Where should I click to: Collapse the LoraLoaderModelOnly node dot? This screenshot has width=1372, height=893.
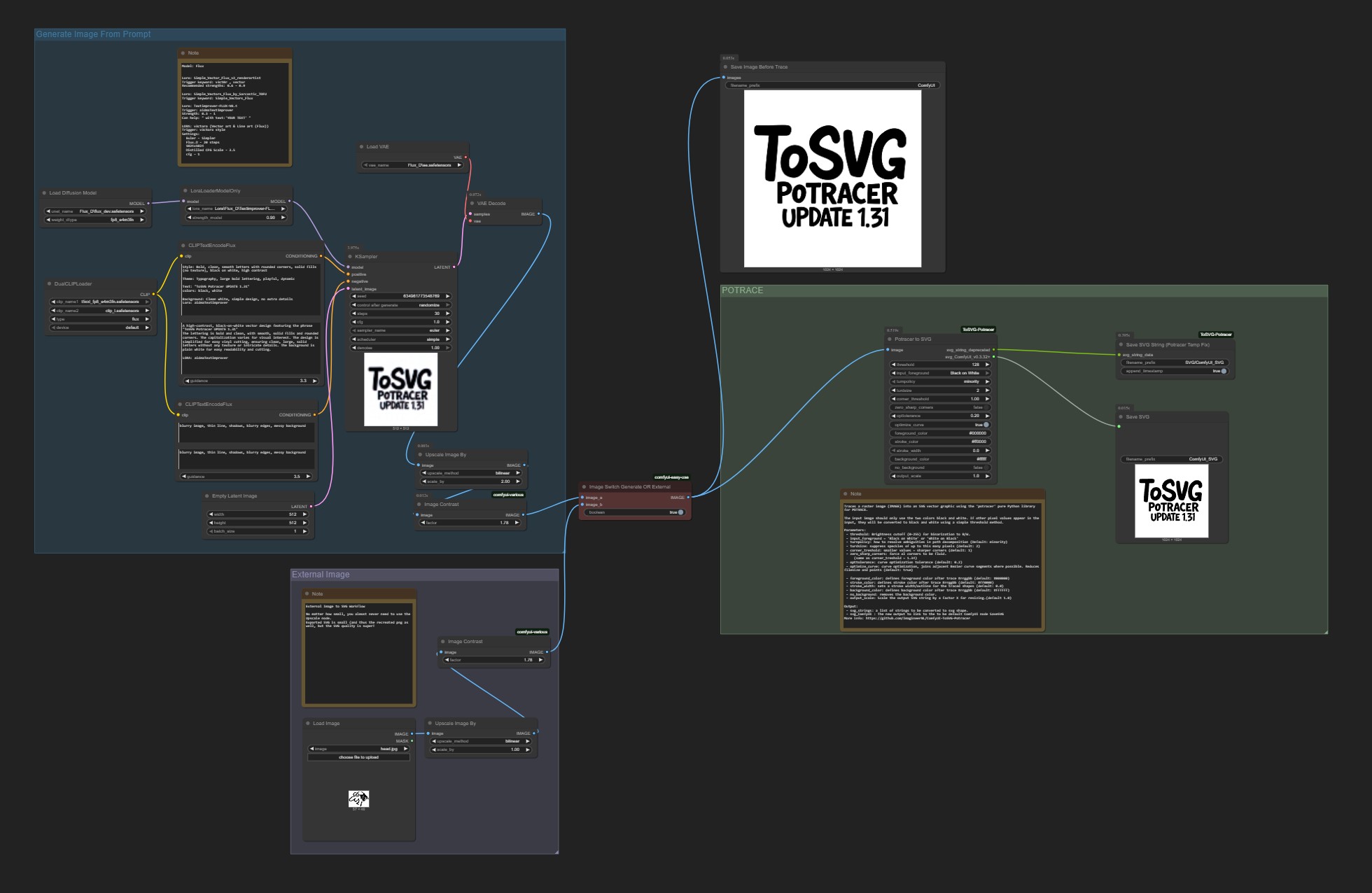185,191
